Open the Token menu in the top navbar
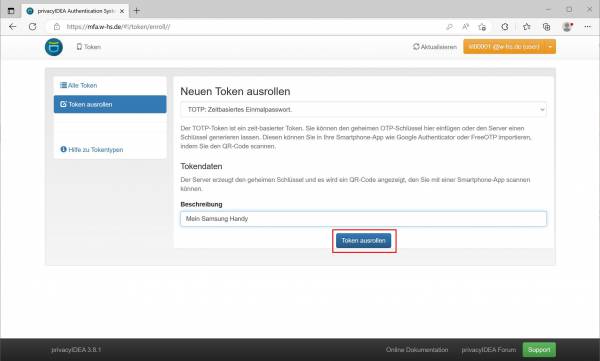 click(x=89, y=47)
